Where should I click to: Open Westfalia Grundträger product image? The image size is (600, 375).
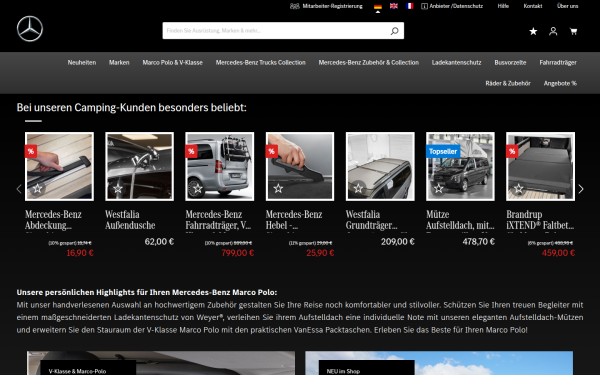coord(380,166)
